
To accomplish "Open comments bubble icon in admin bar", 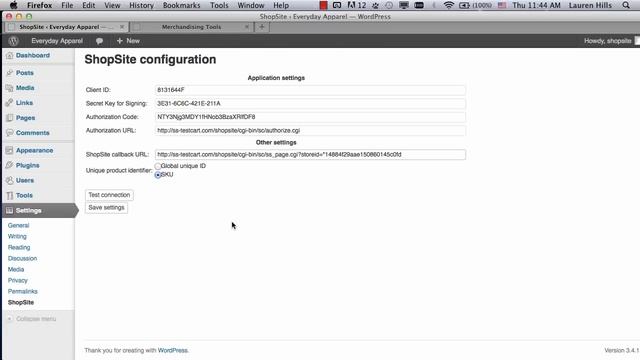I will [99, 41].
